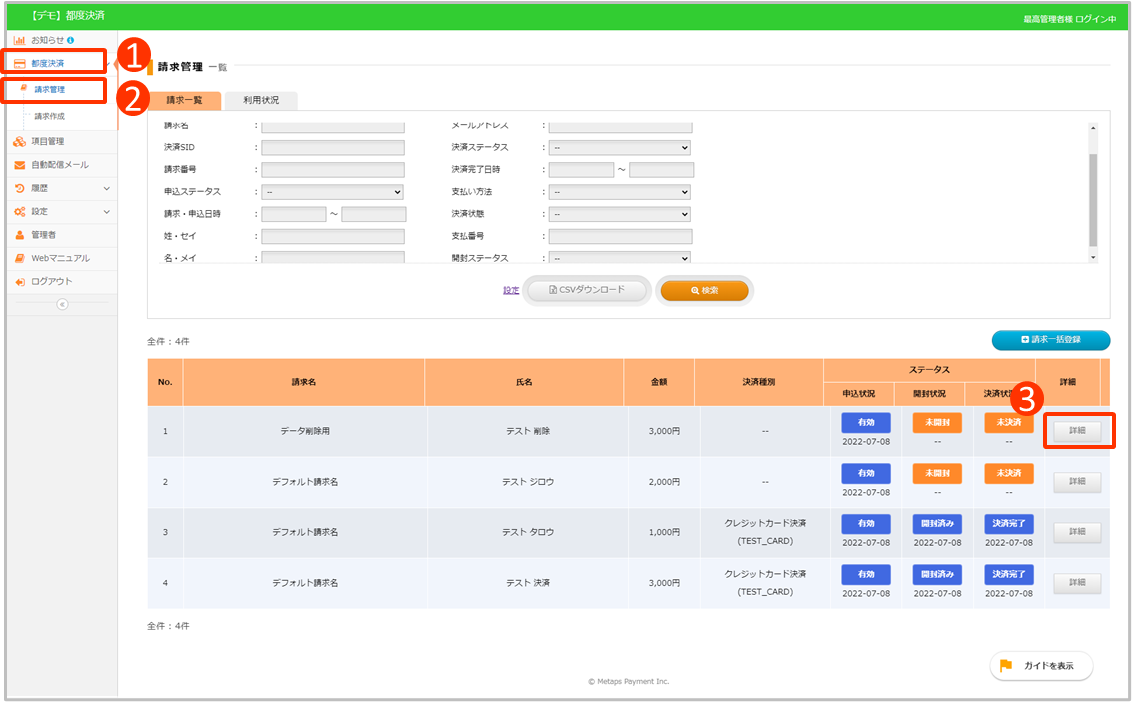Click the お知らせ chart icon in sidebar

coord(20,40)
